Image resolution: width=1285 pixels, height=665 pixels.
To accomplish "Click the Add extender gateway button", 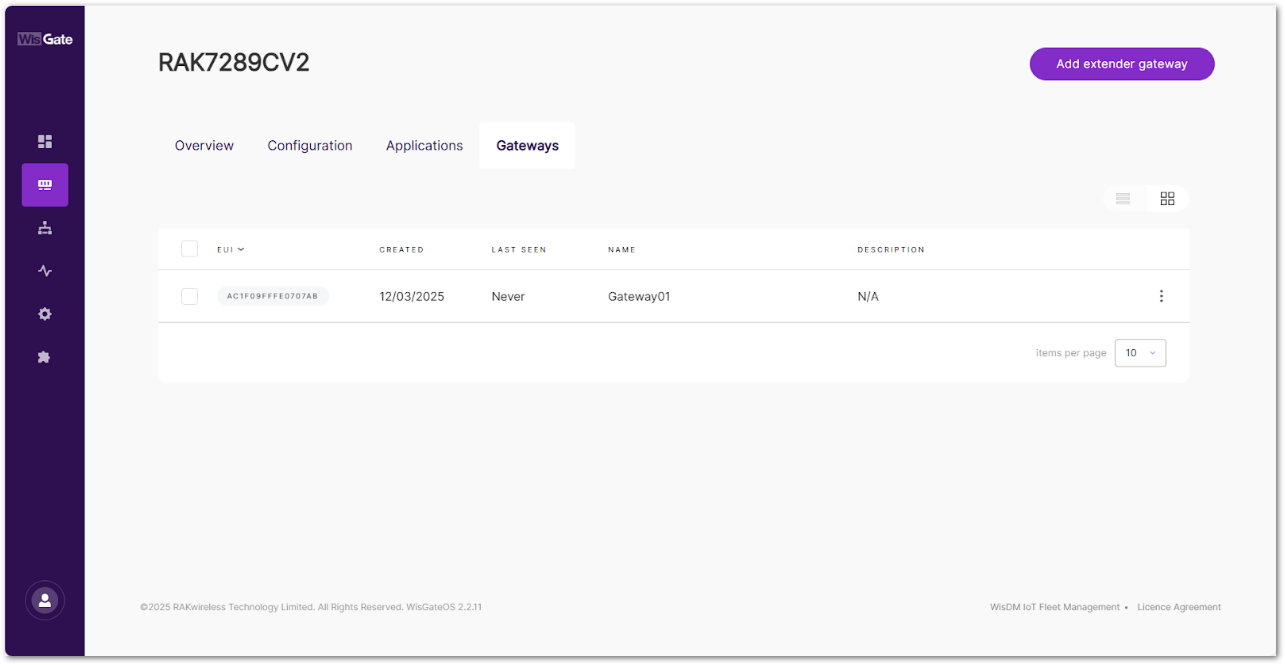I will pyautogui.click(x=1122, y=63).
